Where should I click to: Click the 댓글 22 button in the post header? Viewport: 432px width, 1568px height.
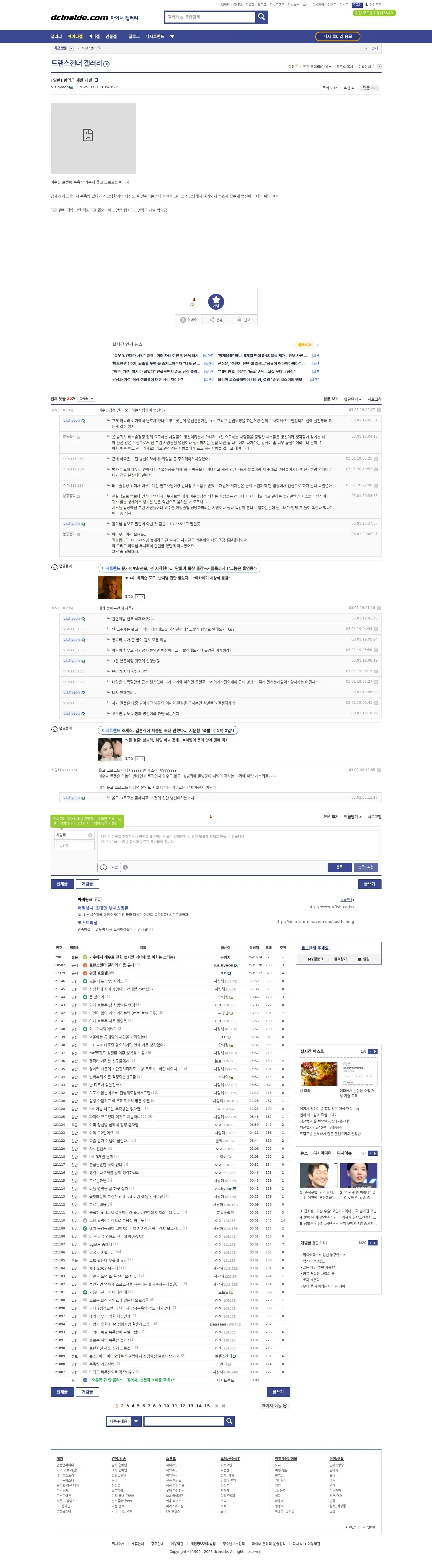point(369,88)
